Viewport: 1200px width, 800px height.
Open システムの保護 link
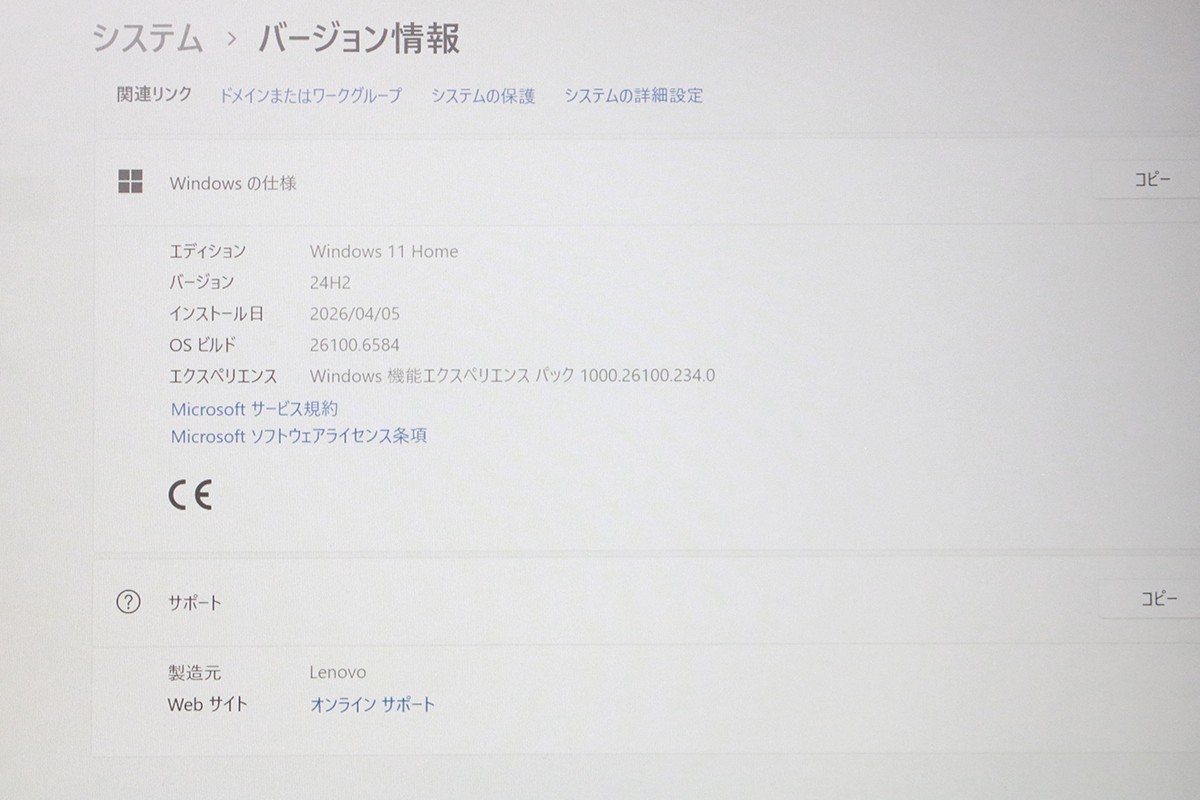(484, 96)
